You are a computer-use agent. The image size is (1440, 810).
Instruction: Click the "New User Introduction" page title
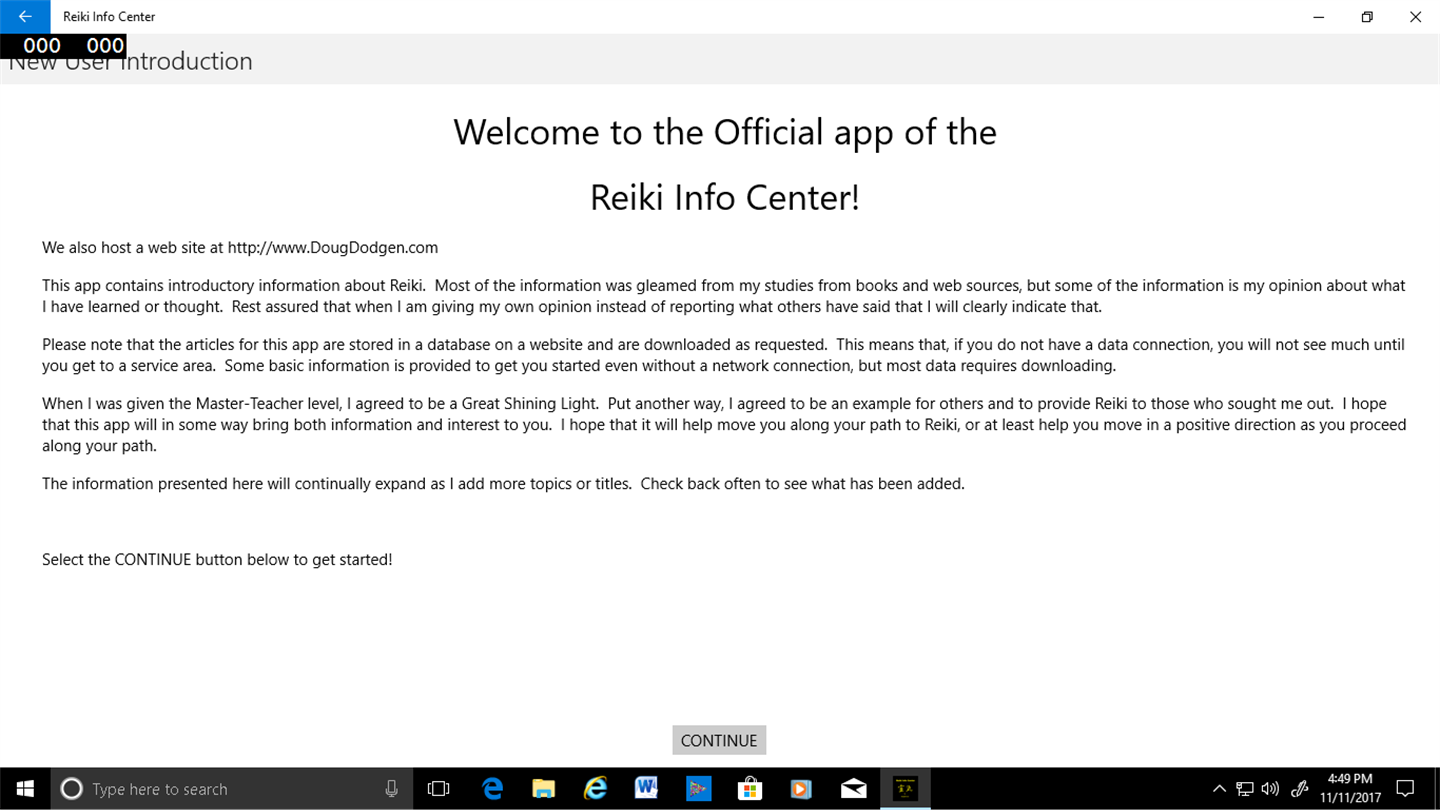130,61
